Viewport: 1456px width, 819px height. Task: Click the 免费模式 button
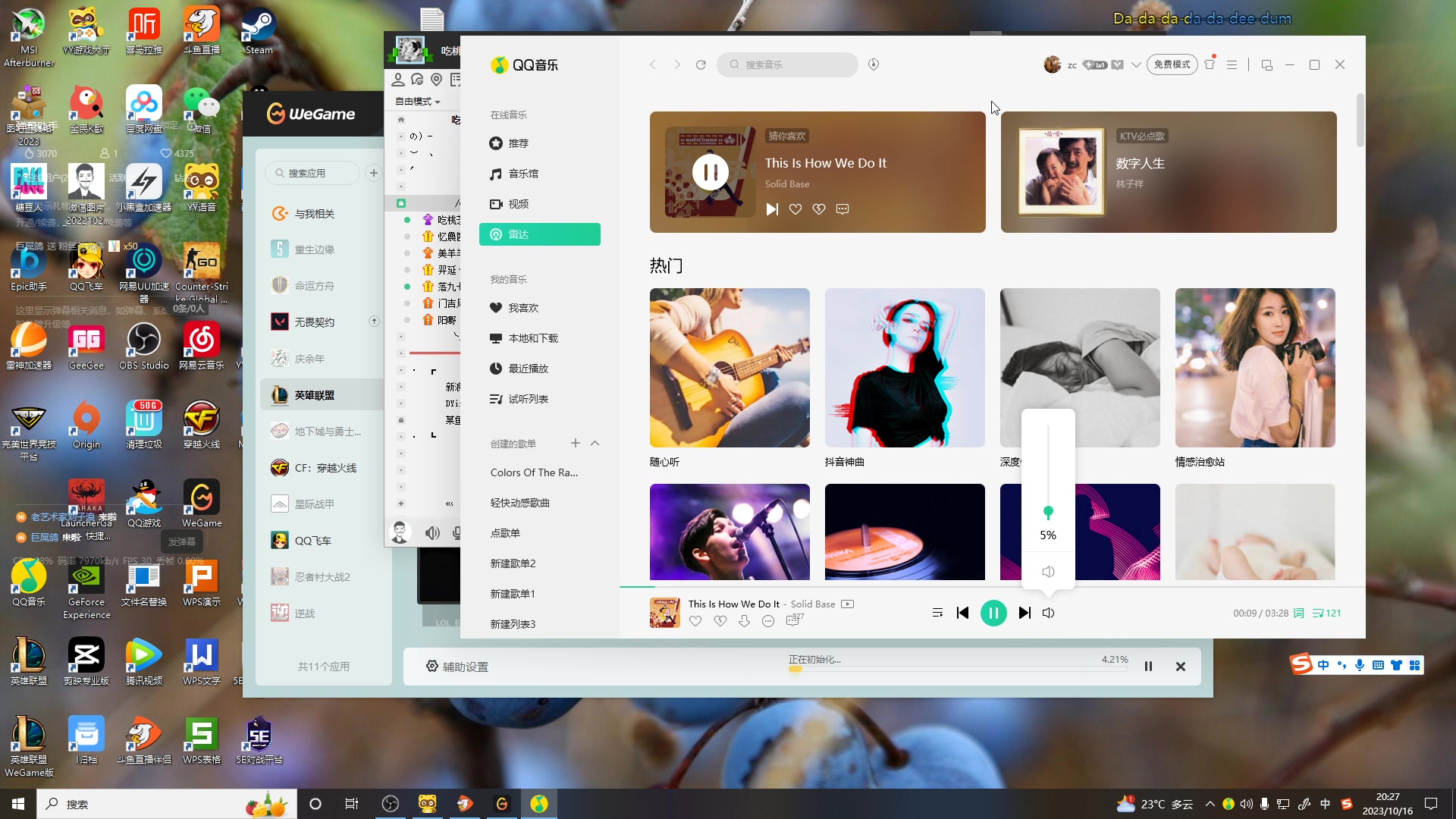1172,64
